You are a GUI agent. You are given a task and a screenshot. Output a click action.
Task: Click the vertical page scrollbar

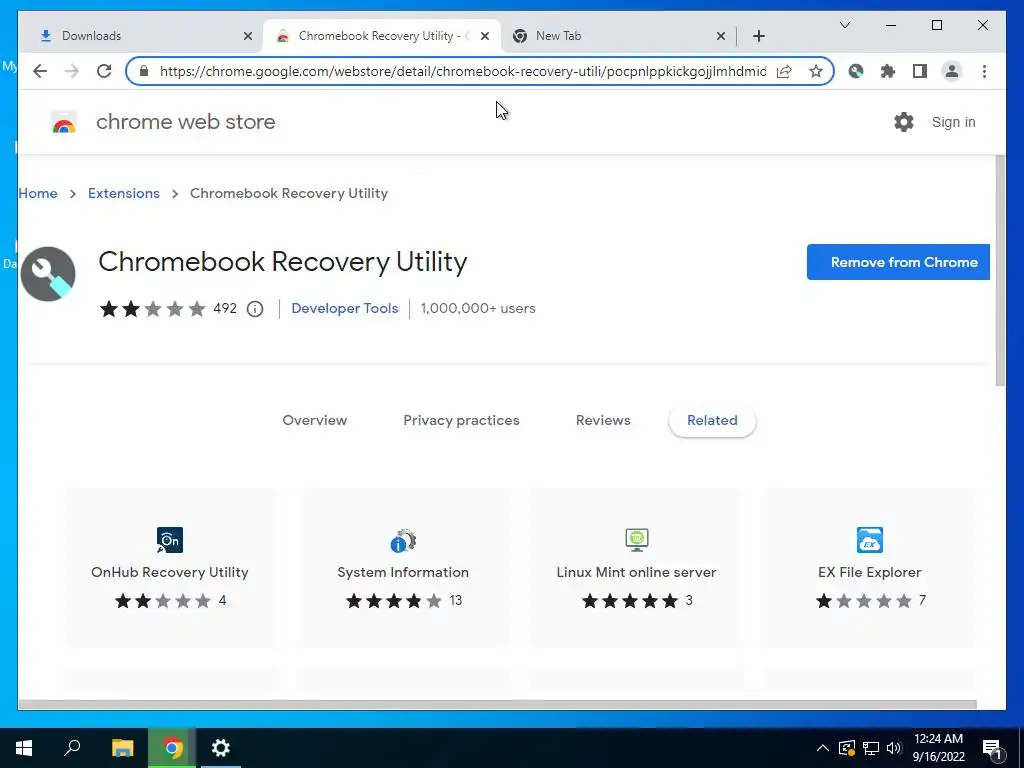pos(1000,270)
